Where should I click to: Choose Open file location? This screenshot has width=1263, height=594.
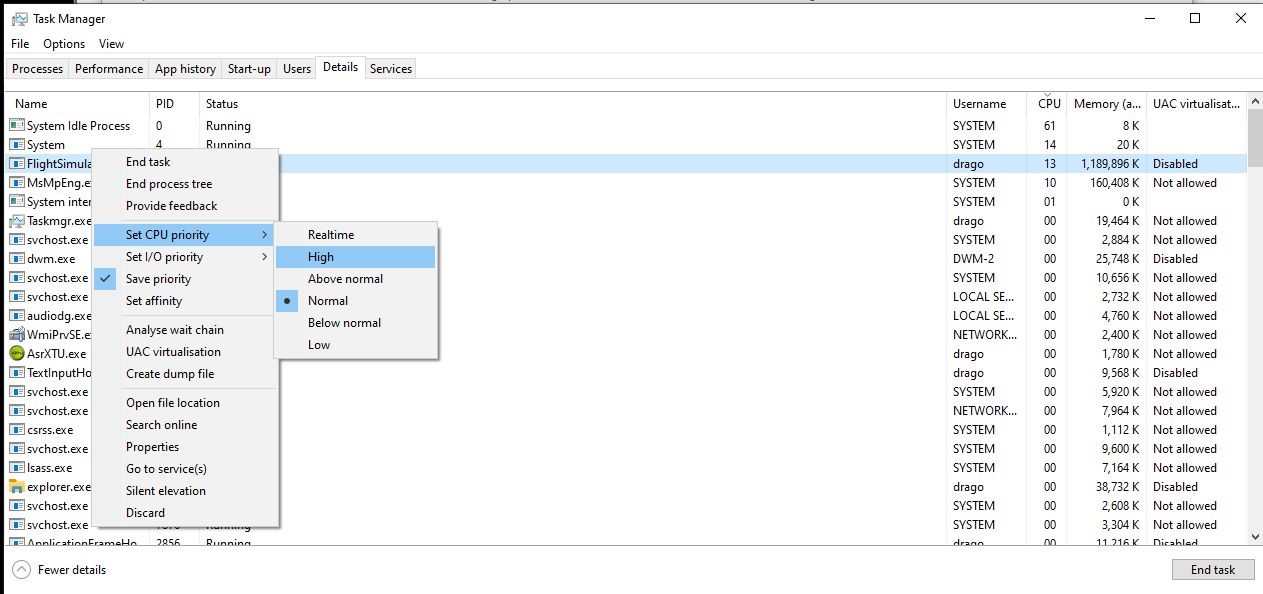[186, 403]
